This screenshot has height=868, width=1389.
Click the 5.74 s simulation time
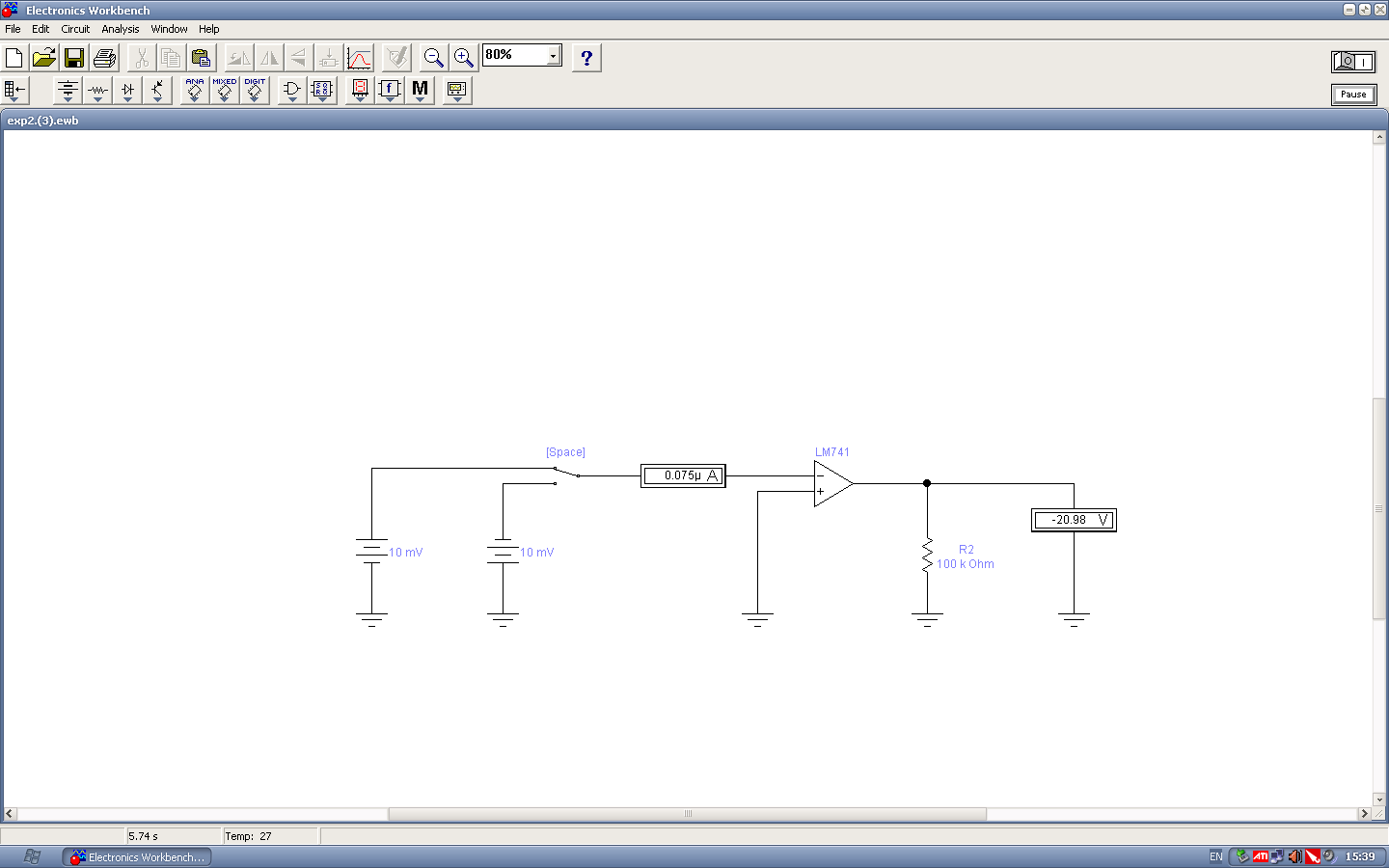pos(143,836)
